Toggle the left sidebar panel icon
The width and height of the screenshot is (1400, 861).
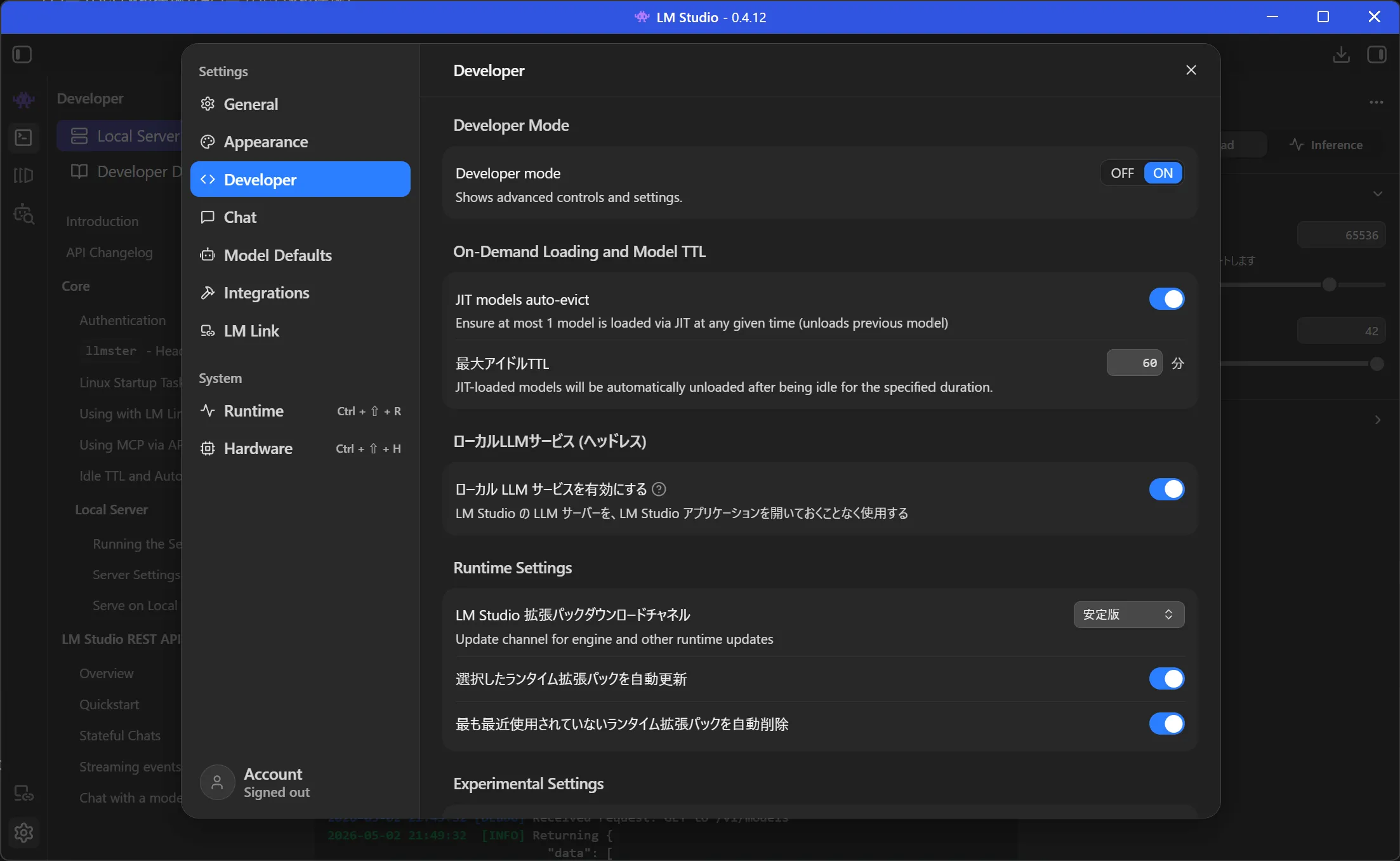click(x=22, y=55)
